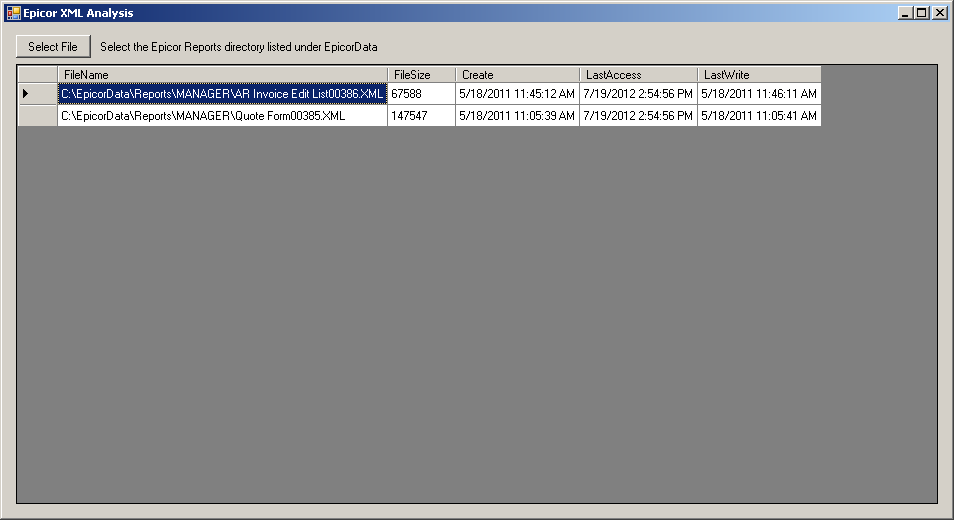Click LastAccess cell of Quote Form row
Image resolution: width=954 pixels, height=520 pixels.
(638, 116)
